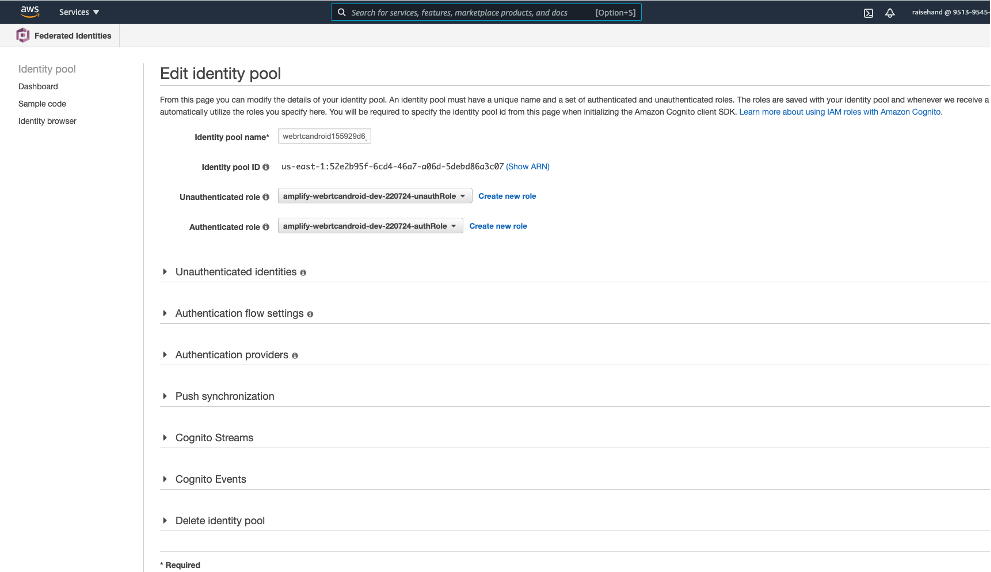Create new role for Unauthenticated role
Screen dimensions: 991x572
pyautogui.click(x=507, y=197)
